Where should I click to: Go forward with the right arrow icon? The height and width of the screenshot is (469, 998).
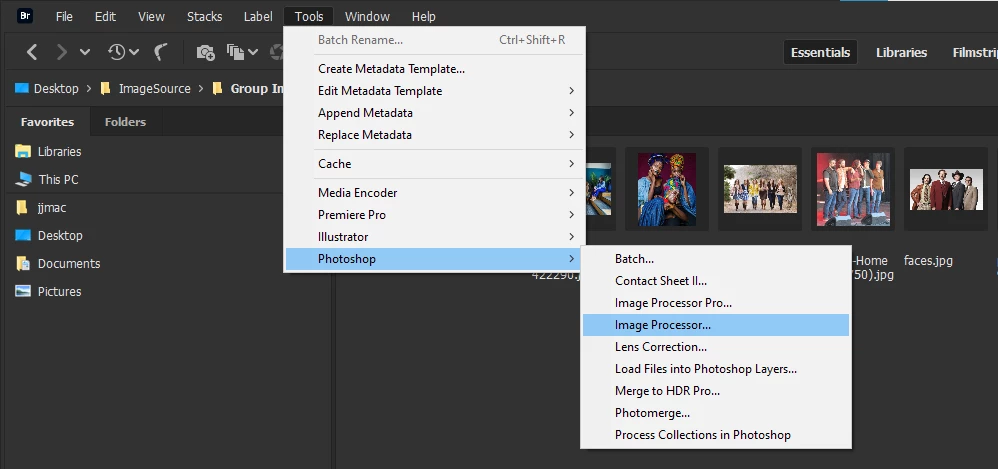click(x=62, y=52)
